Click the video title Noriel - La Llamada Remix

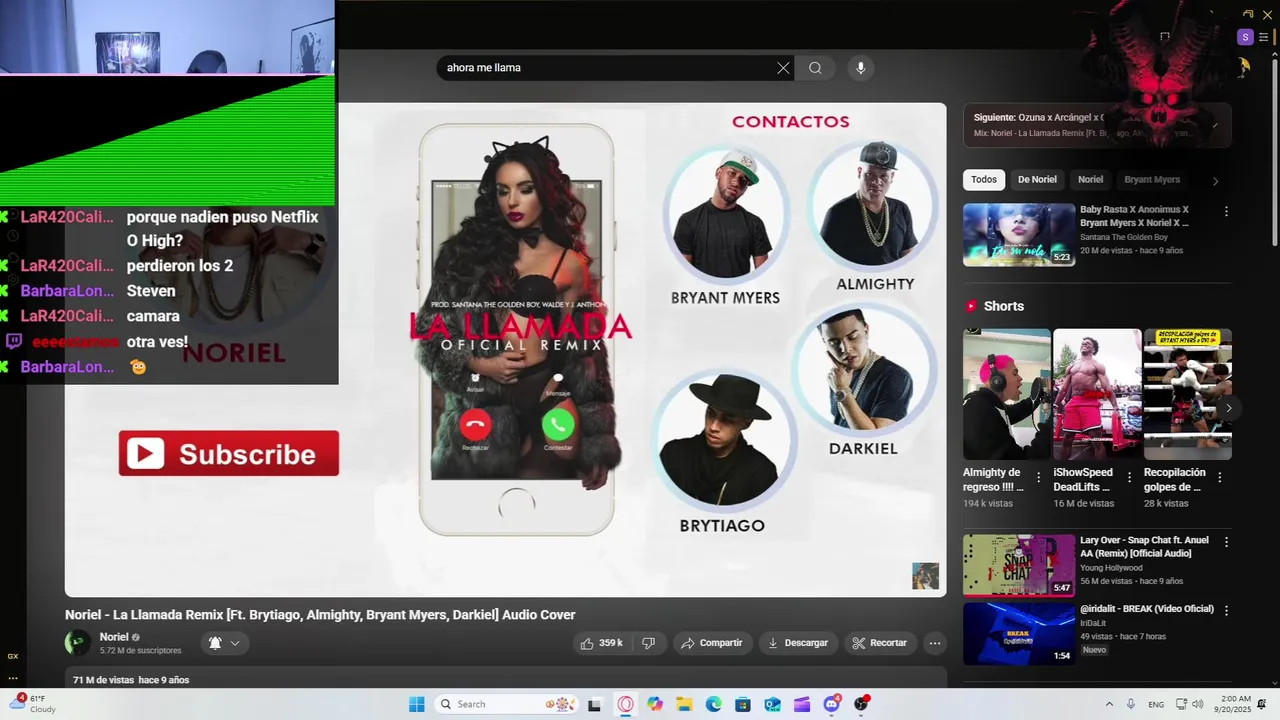(x=320, y=615)
